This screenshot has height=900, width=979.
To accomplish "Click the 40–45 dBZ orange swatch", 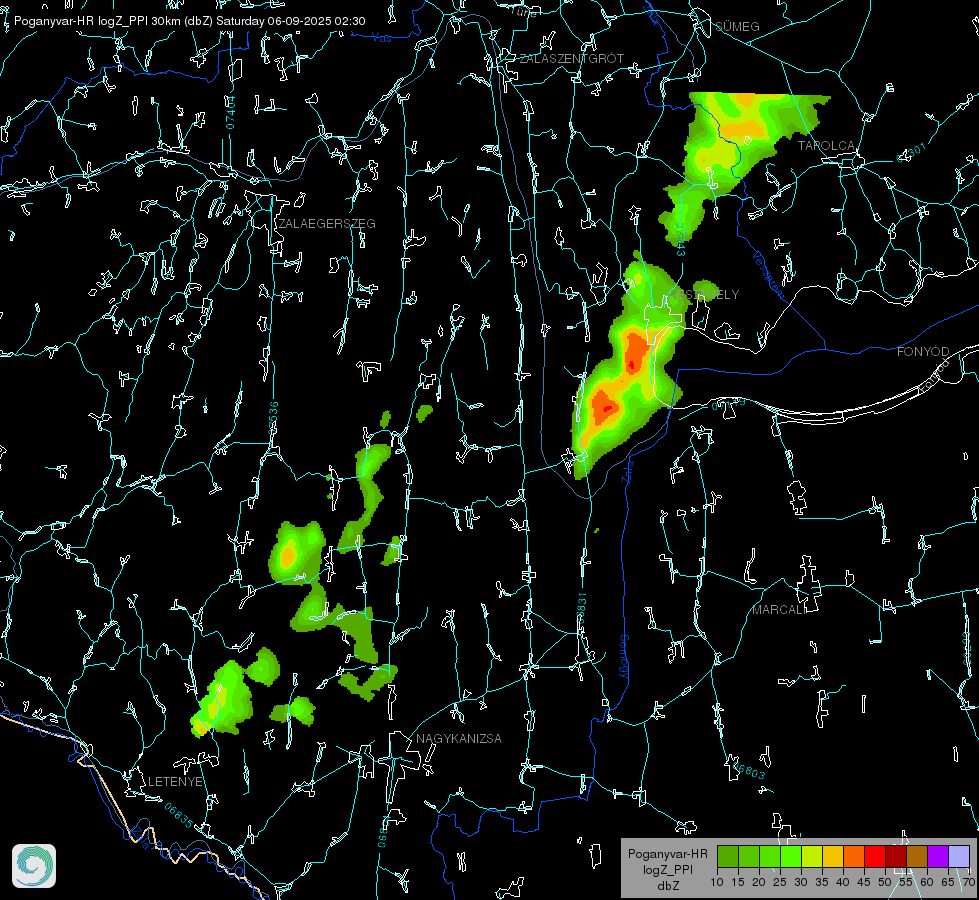I will [854, 856].
